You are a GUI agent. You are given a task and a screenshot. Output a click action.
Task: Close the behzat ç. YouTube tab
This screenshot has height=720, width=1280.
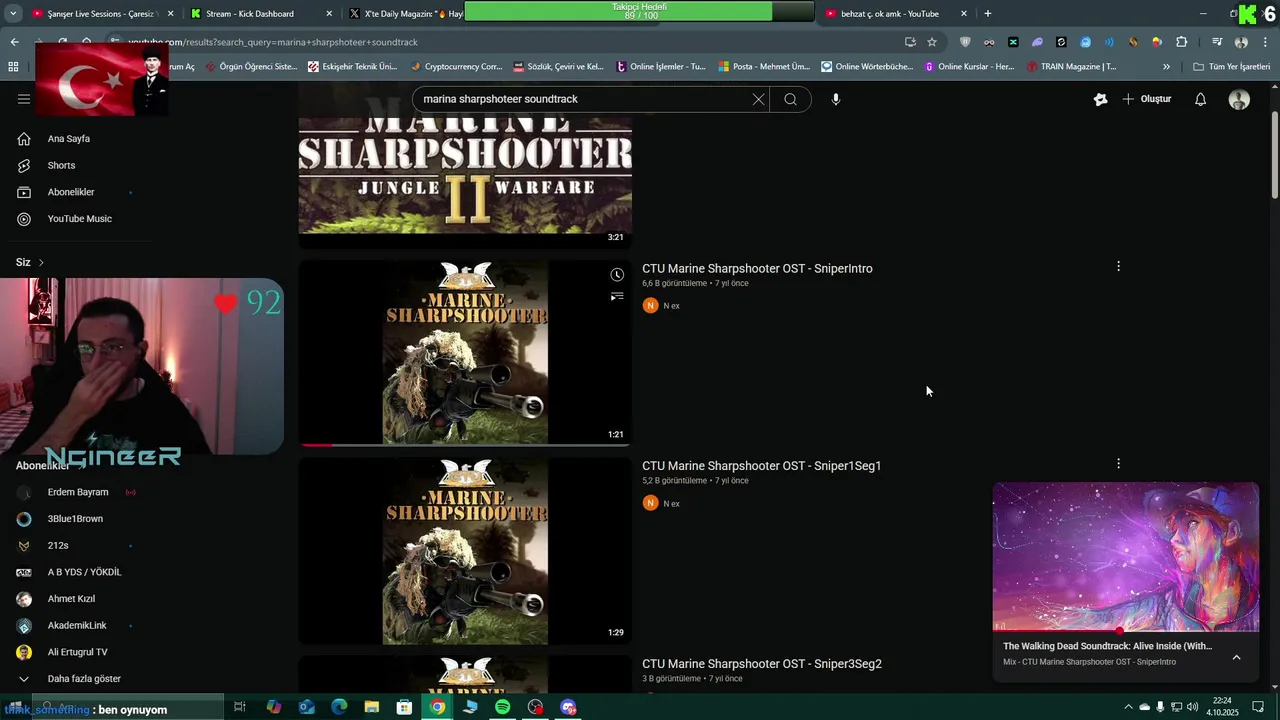[x=964, y=14]
